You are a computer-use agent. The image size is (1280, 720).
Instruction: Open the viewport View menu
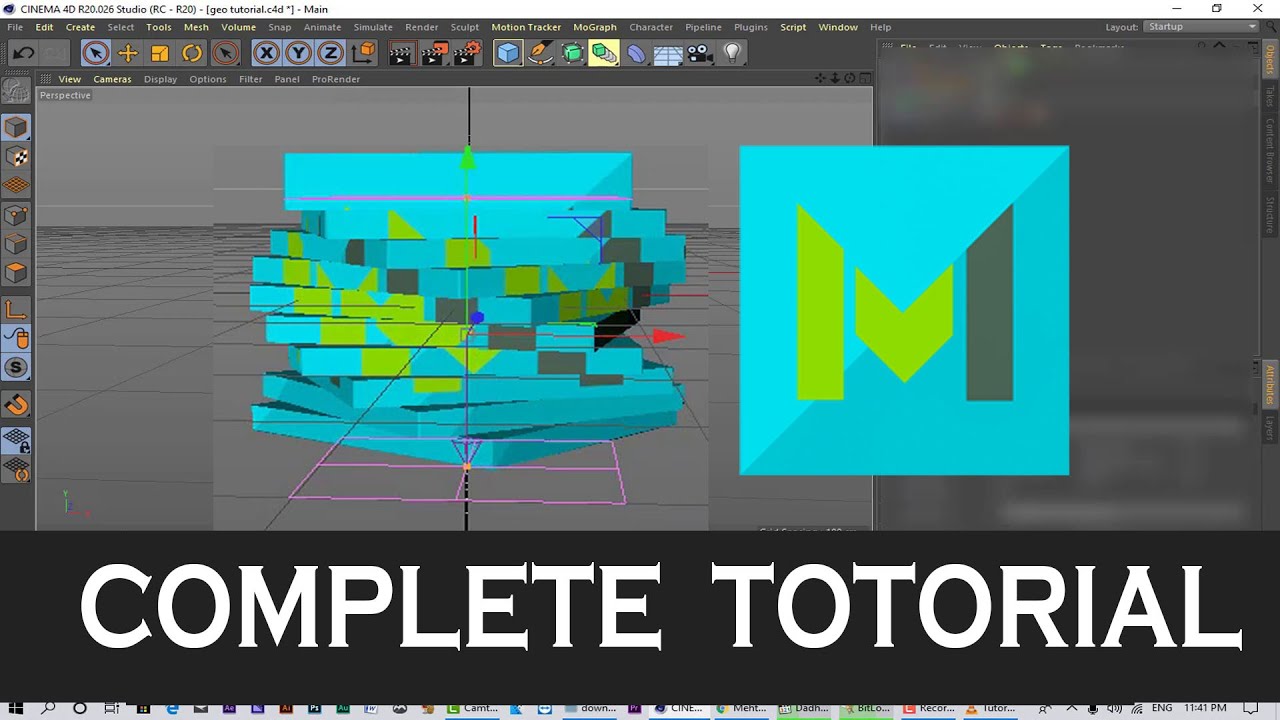(x=70, y=79)
